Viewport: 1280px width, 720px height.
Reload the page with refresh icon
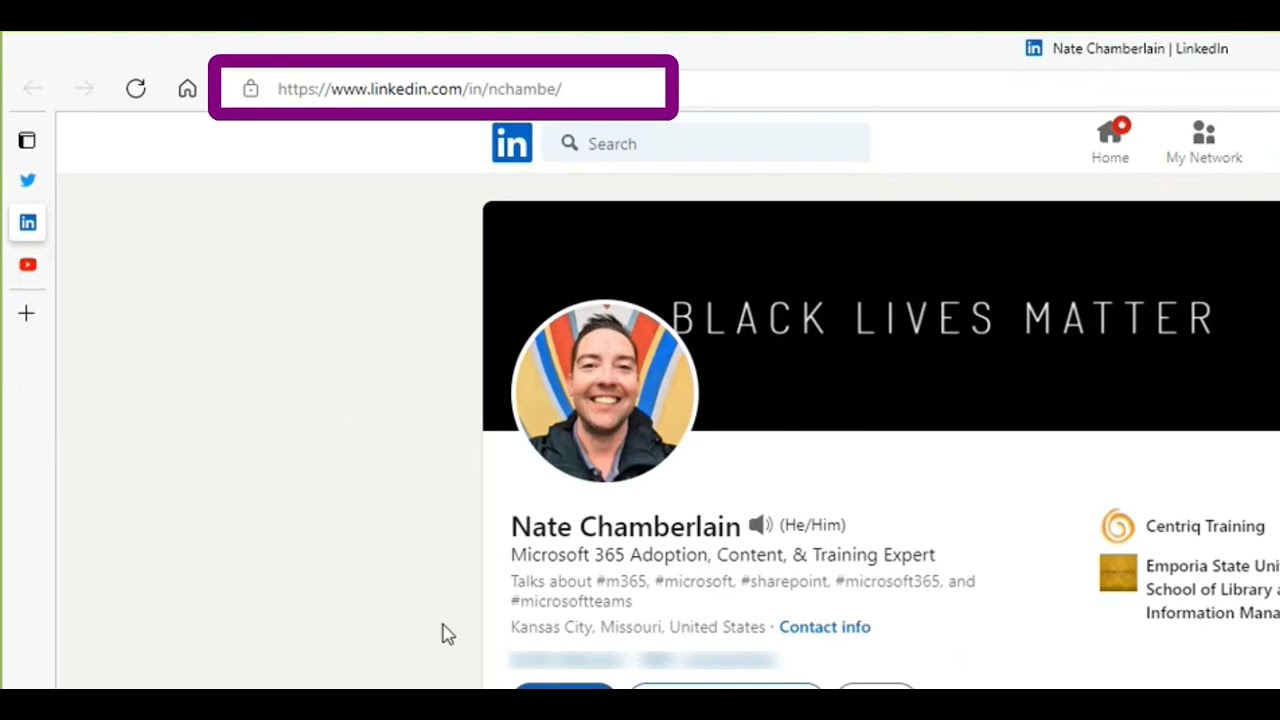[x=136, y=88]
